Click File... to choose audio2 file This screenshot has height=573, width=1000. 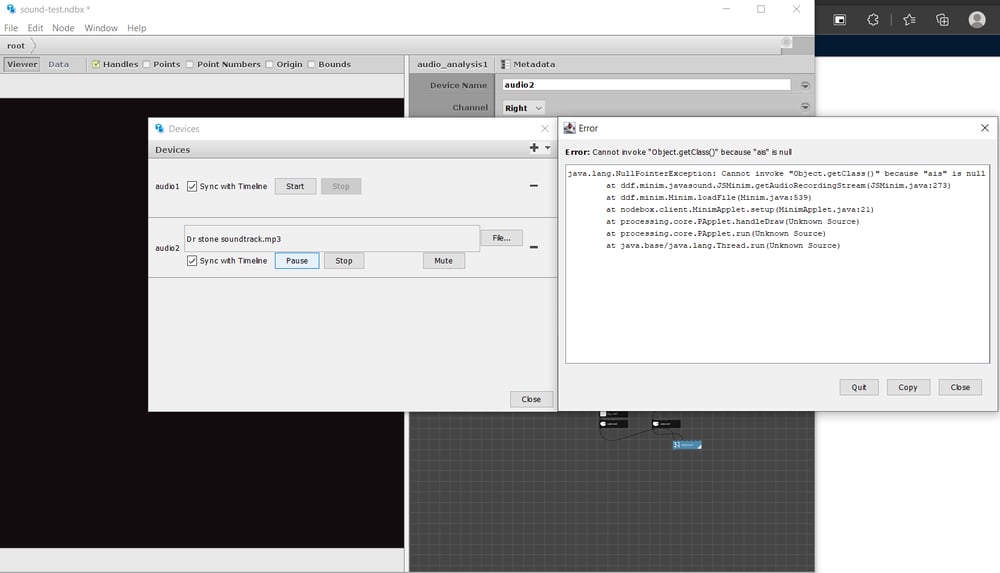pyautogui.click(x=501, y=238)
